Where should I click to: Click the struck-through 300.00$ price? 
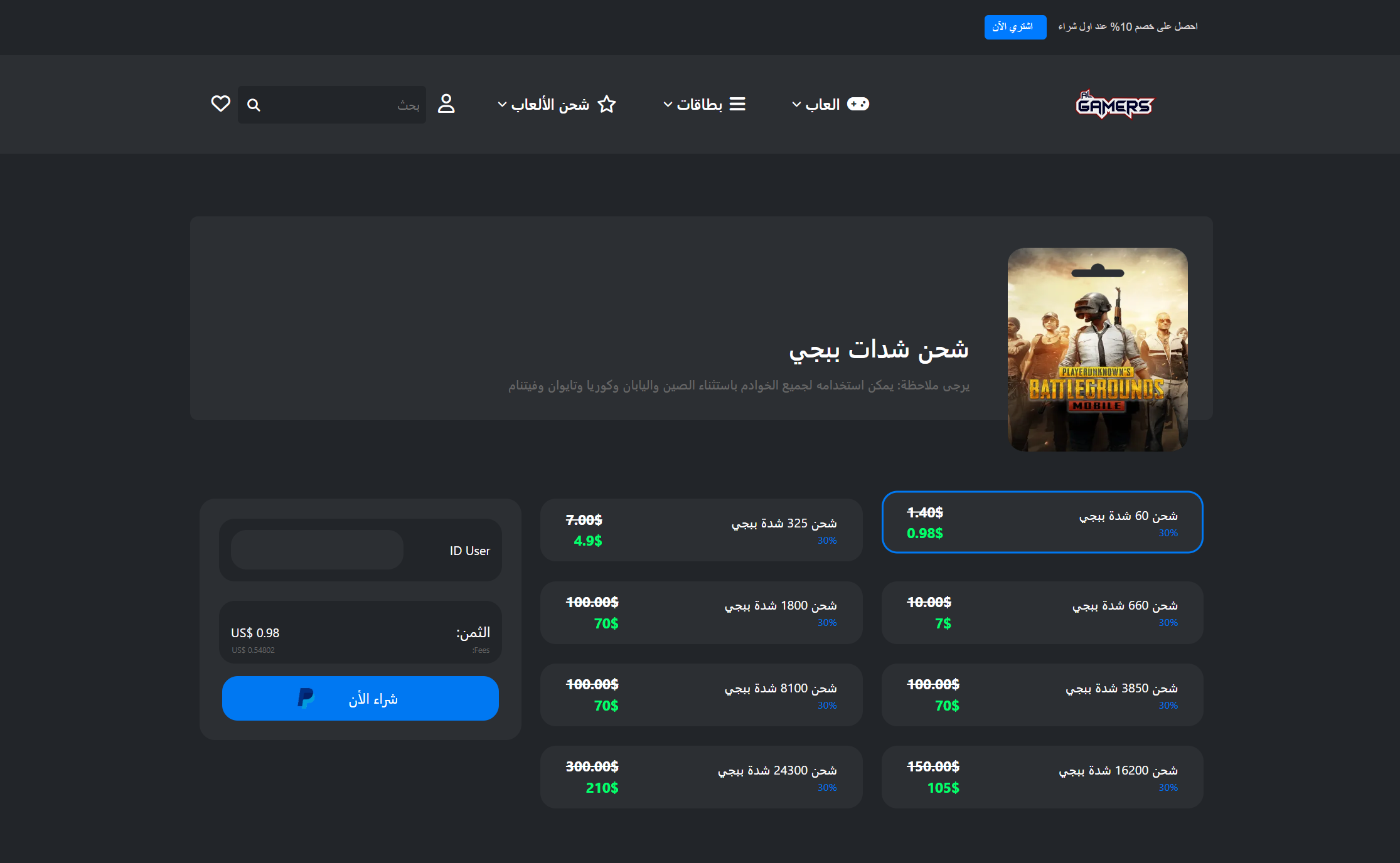pos(592,766)
